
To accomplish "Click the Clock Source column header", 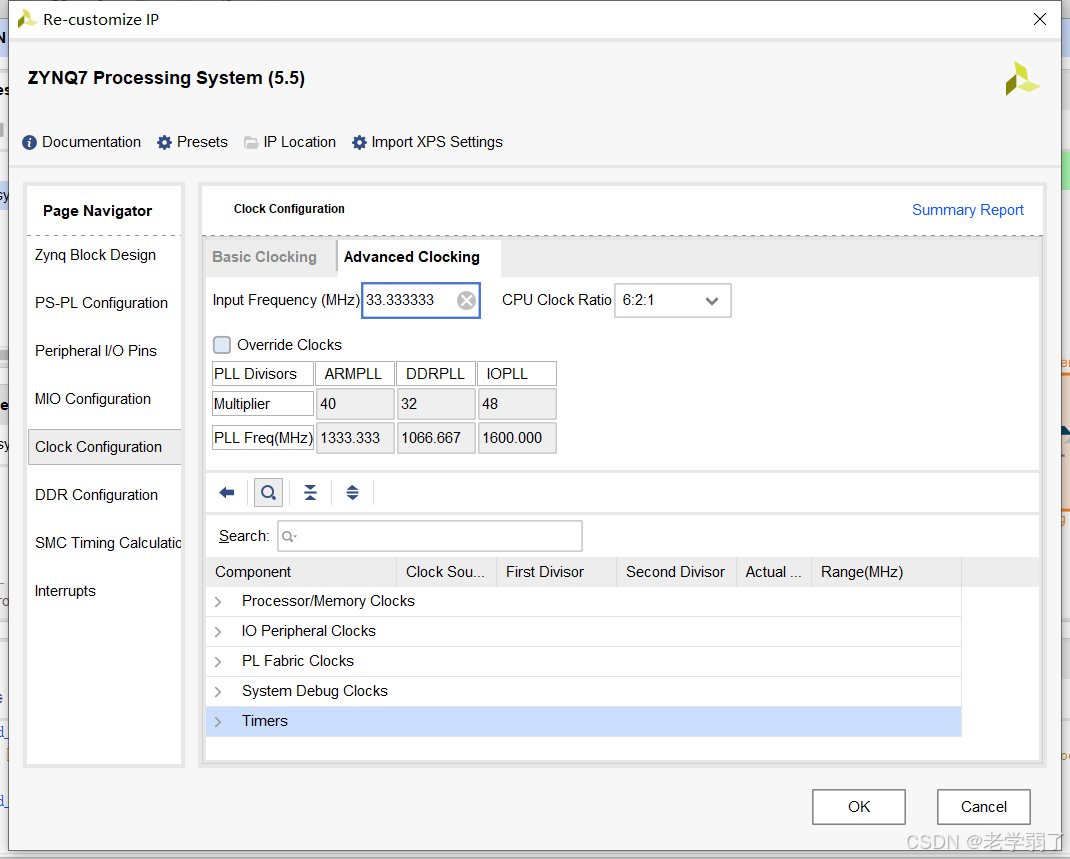I will point(446,572).
